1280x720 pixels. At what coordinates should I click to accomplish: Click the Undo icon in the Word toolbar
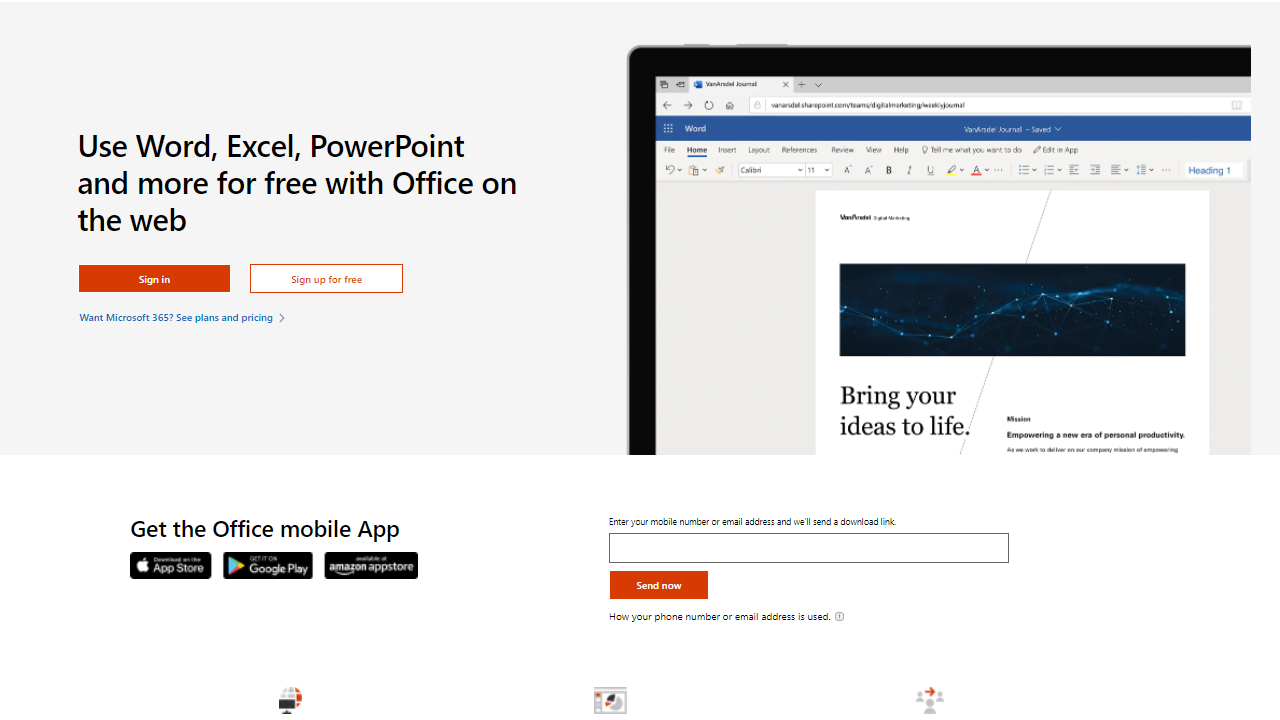[670, 170]
